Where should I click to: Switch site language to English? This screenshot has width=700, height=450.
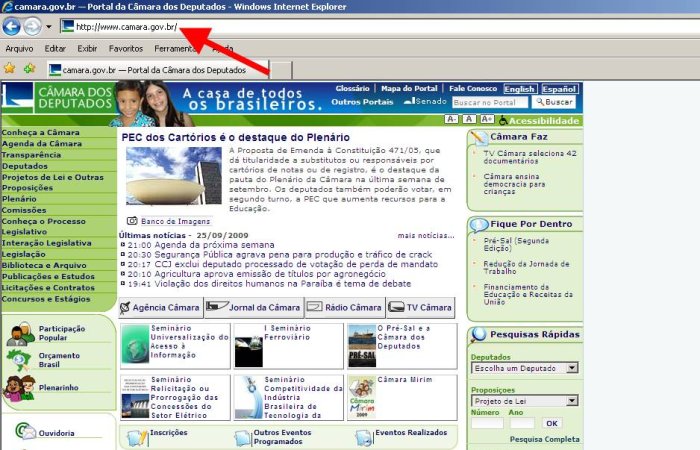[519, 89]
